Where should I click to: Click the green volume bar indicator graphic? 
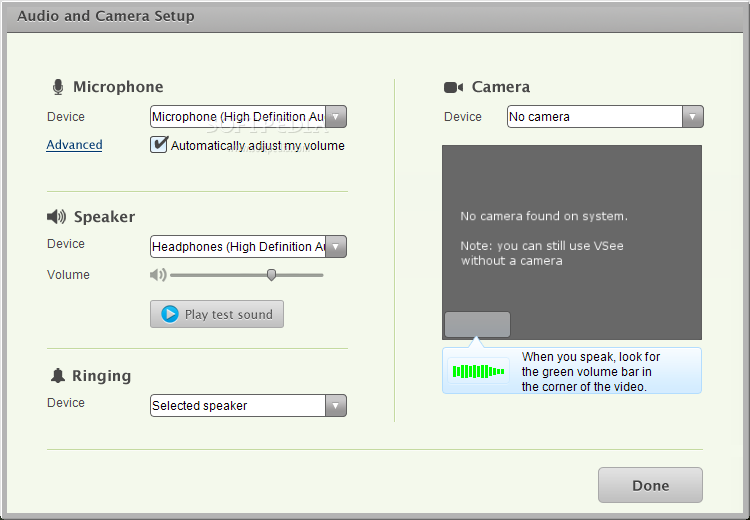[478, 371]
